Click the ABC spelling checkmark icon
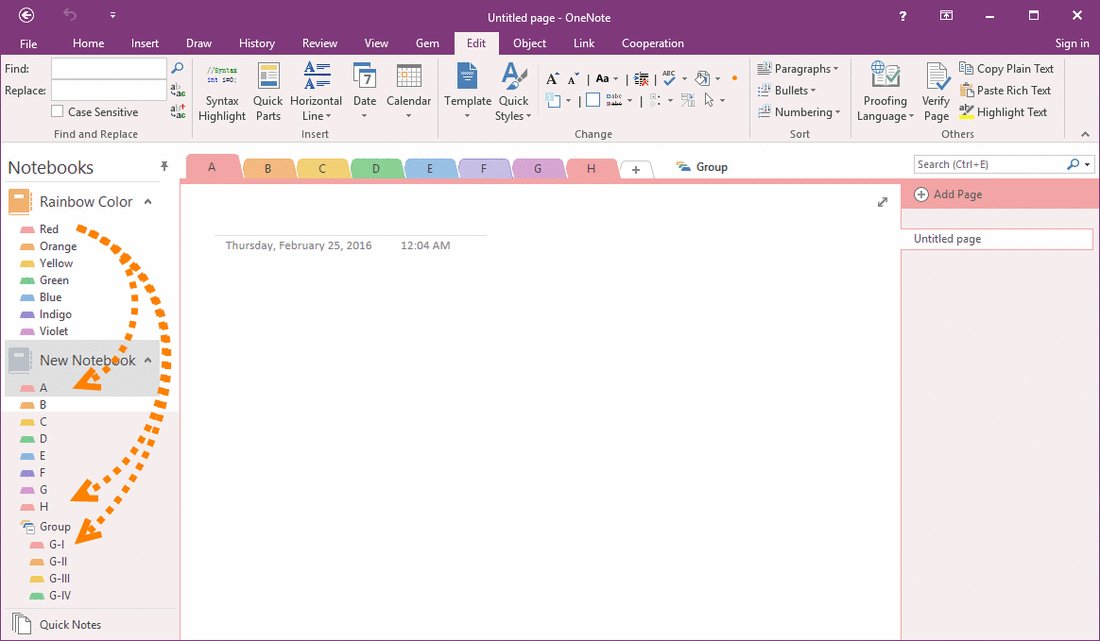This screenshot has height=641, width=1100. point(669,78)
